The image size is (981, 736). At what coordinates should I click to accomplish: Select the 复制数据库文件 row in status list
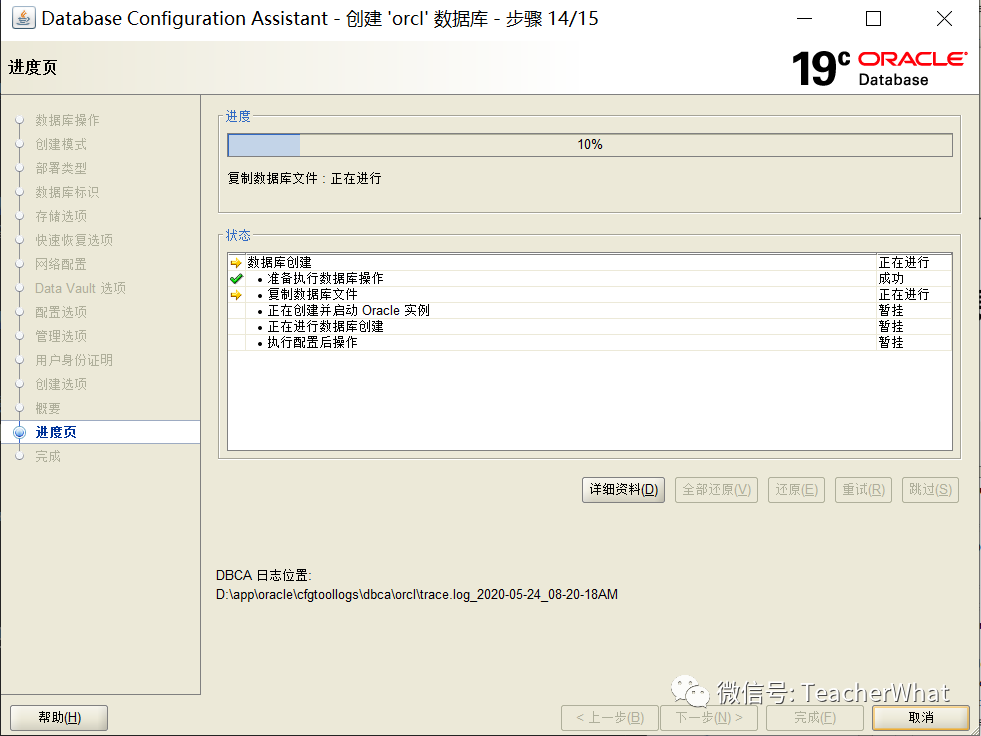pyautogui.click(x=590, y=295)
